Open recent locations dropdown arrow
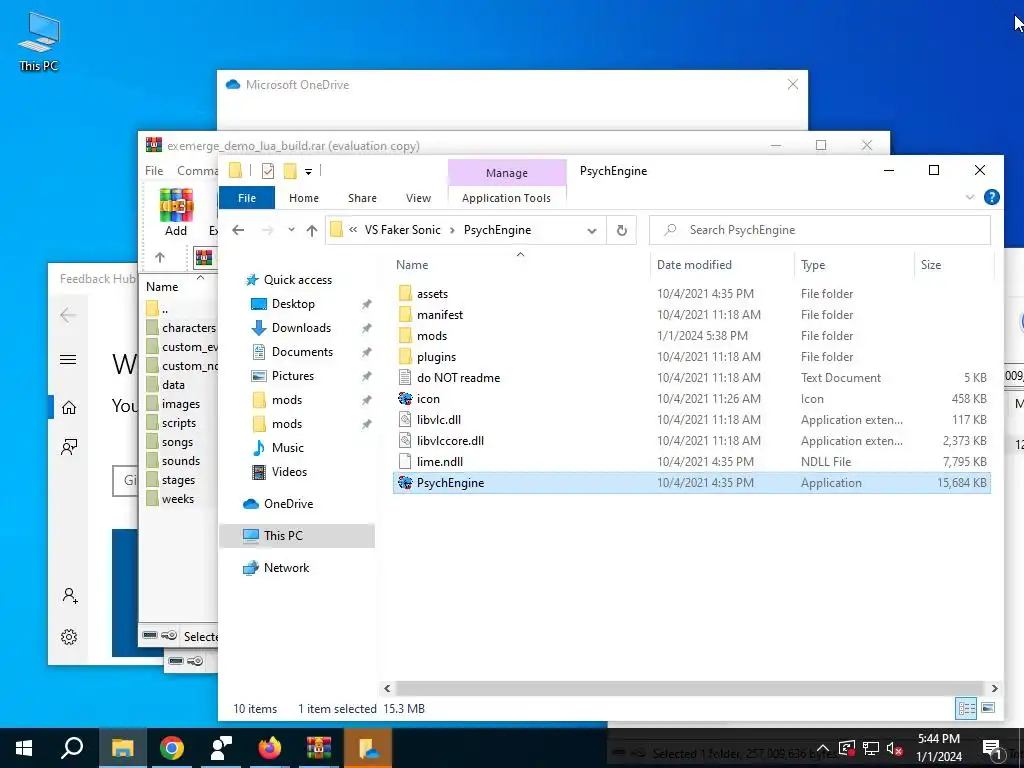1024x768 pixels. point(291,230)
